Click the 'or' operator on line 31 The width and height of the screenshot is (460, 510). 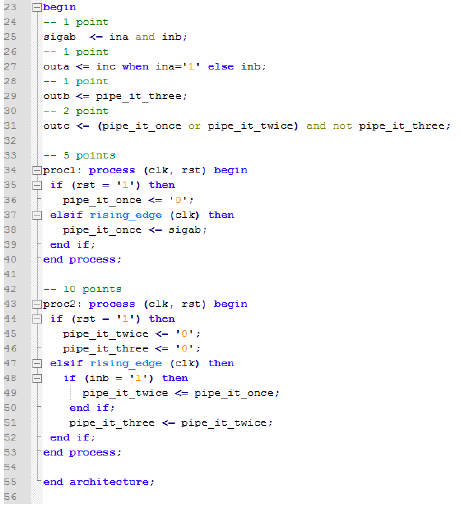pos(194,126)
